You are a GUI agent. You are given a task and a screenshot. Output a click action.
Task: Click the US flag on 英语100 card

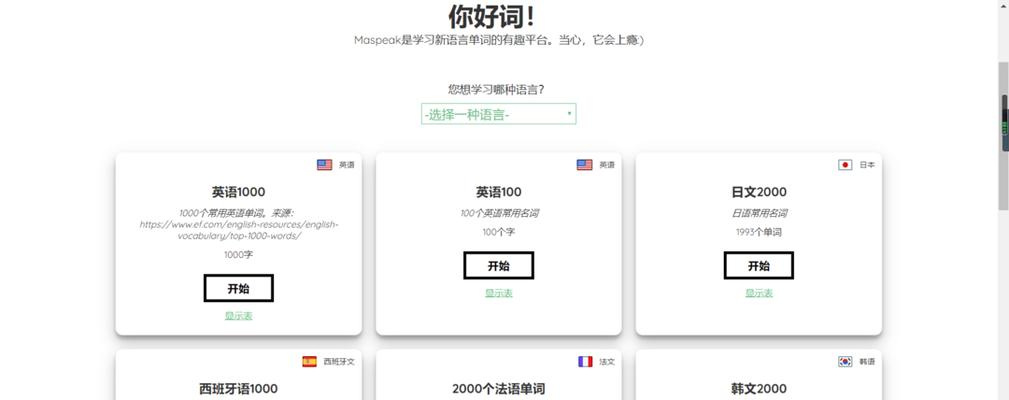tap(584, 165)
